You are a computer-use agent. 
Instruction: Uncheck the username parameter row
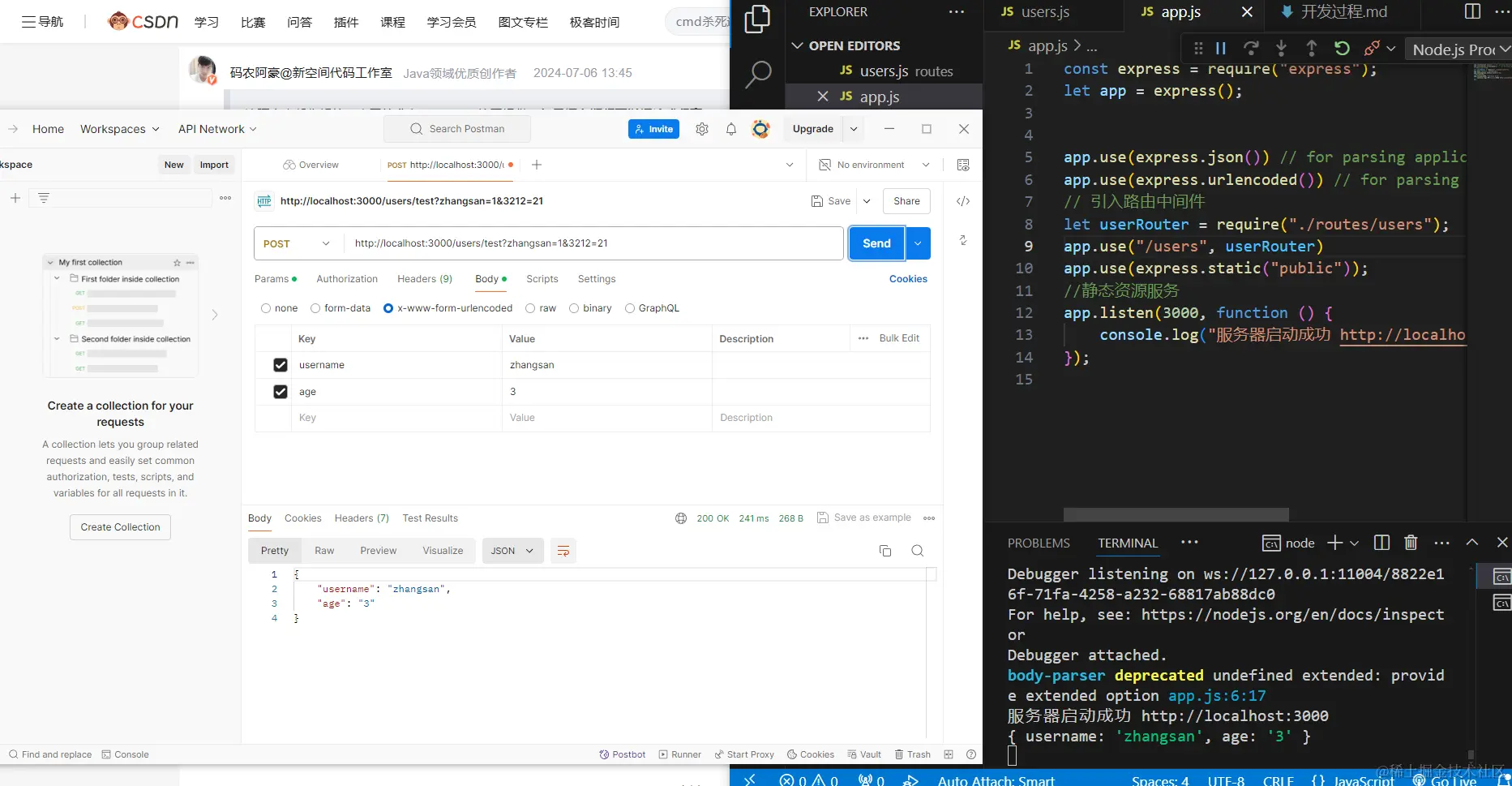coord(281,365)
